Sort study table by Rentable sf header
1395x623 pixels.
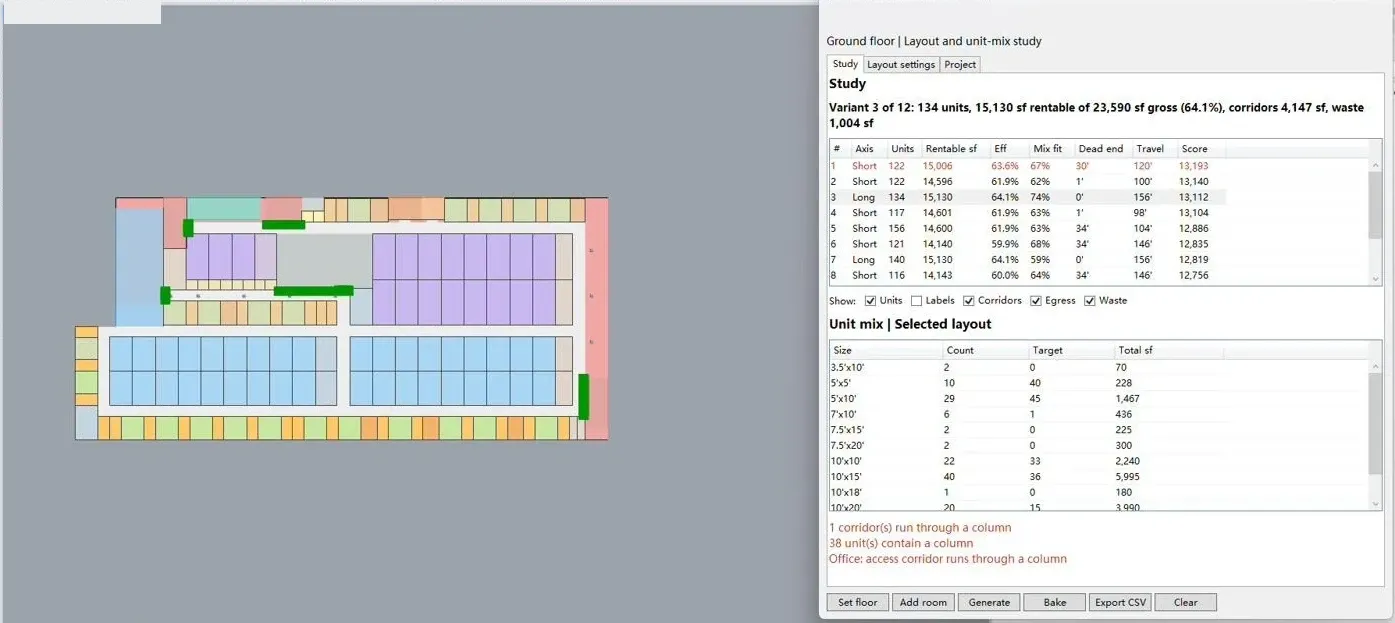953,149
